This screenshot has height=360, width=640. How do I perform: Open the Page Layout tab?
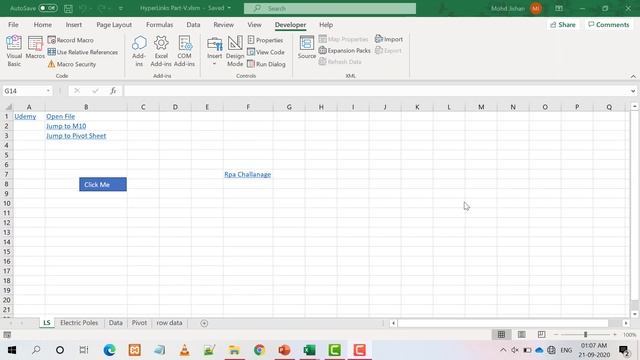tap(114, 25)
